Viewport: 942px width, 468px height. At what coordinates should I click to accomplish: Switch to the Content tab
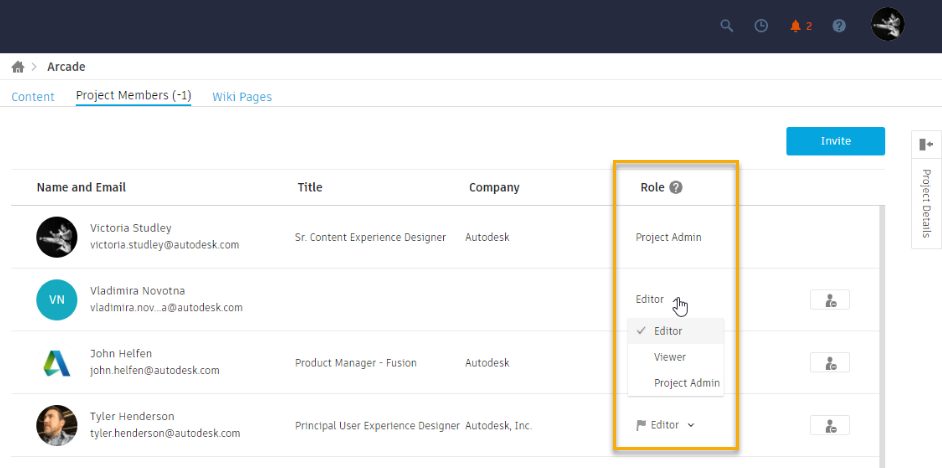(x=33, y=97)
